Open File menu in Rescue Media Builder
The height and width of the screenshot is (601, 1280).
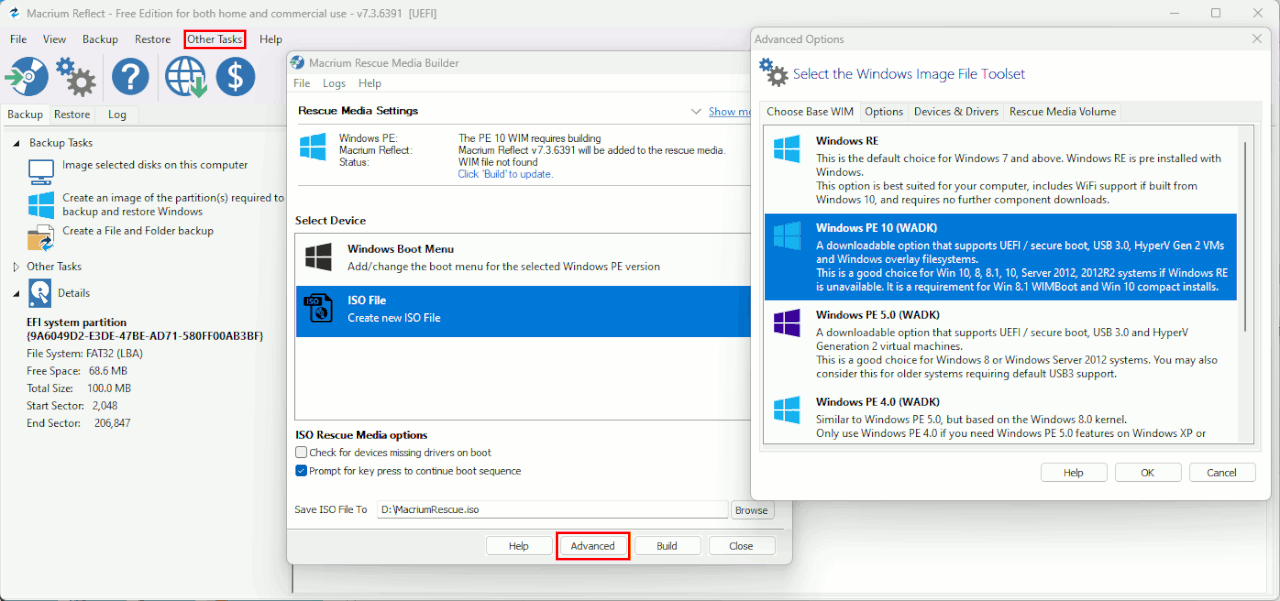tap(302, 83)
